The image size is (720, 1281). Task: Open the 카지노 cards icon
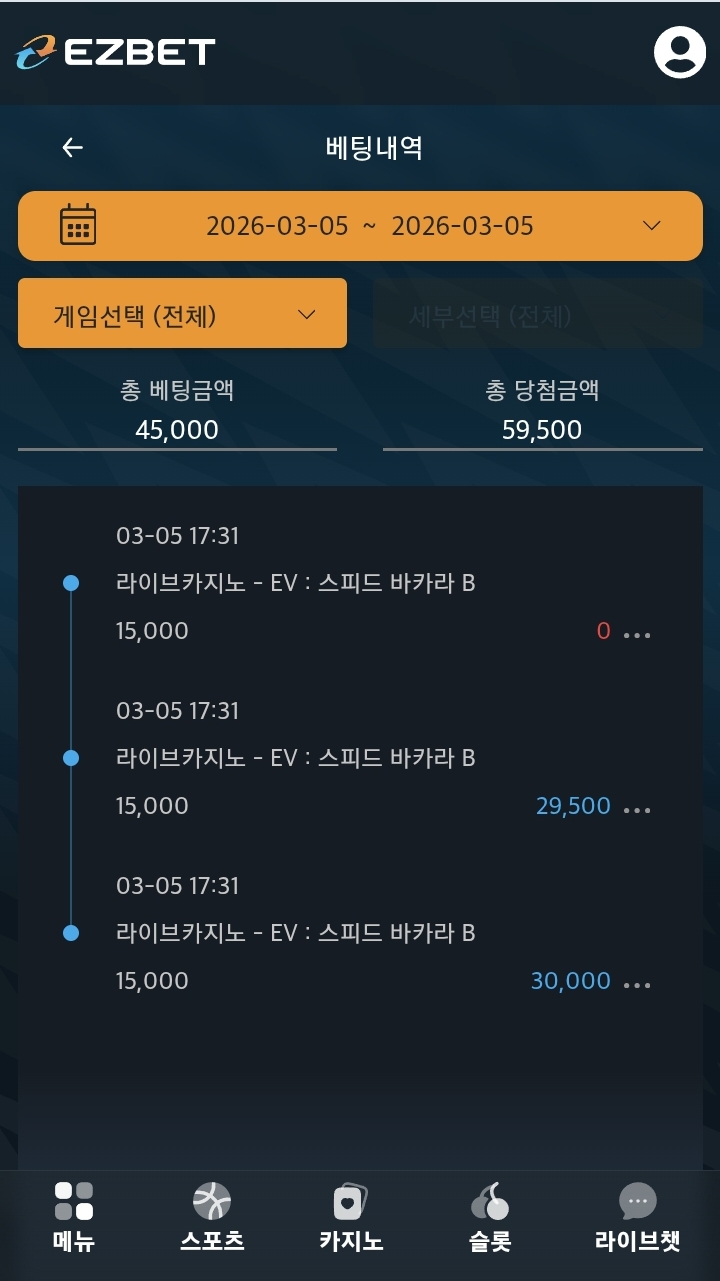(350, 1201)
